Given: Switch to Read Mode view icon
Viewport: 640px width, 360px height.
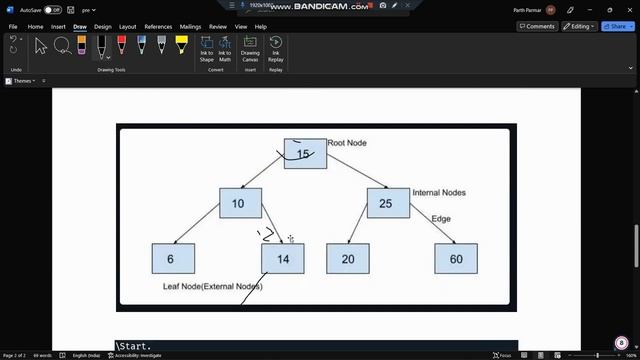Looking at the screenshot, I should pyautogui.click(x=524, y=356).
